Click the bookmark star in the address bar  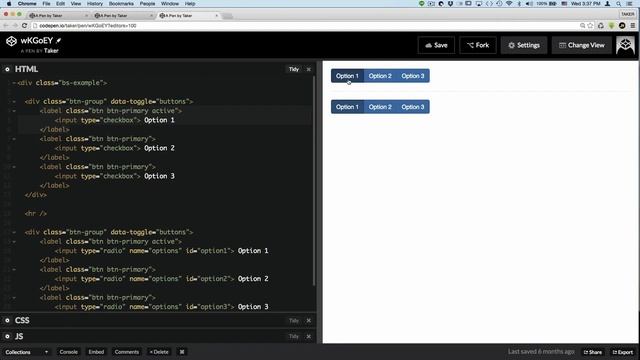(x=590, y=26)
